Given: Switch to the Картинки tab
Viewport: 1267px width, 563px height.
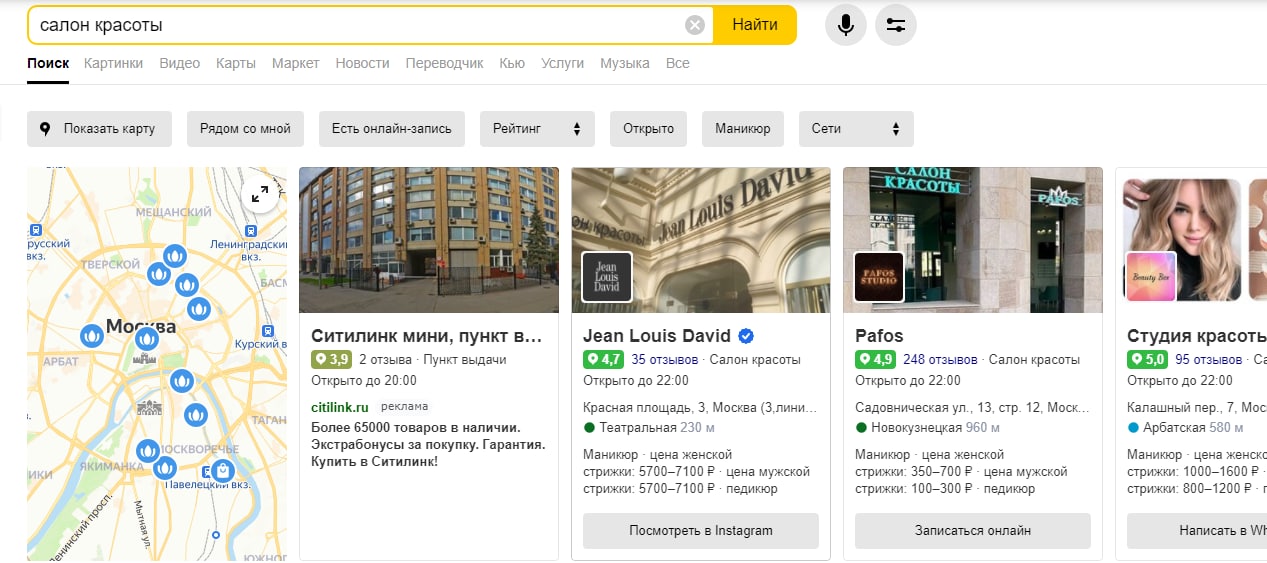Looking at the screenshot, I should pos(114,63).
